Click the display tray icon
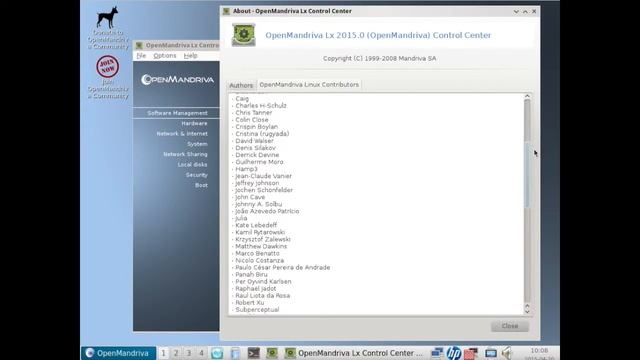 491,353
